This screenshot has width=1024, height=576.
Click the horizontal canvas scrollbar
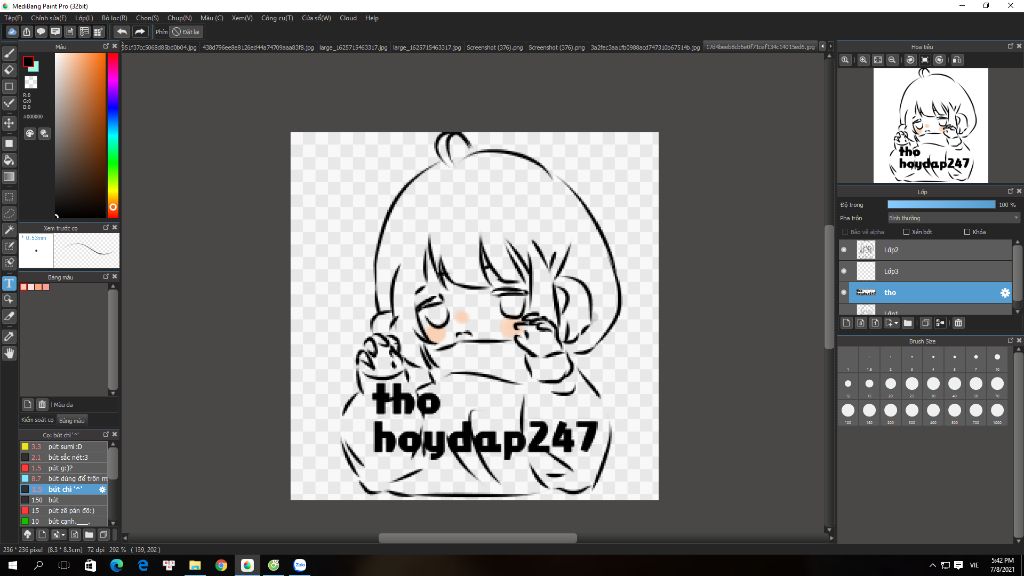(477, 538)
